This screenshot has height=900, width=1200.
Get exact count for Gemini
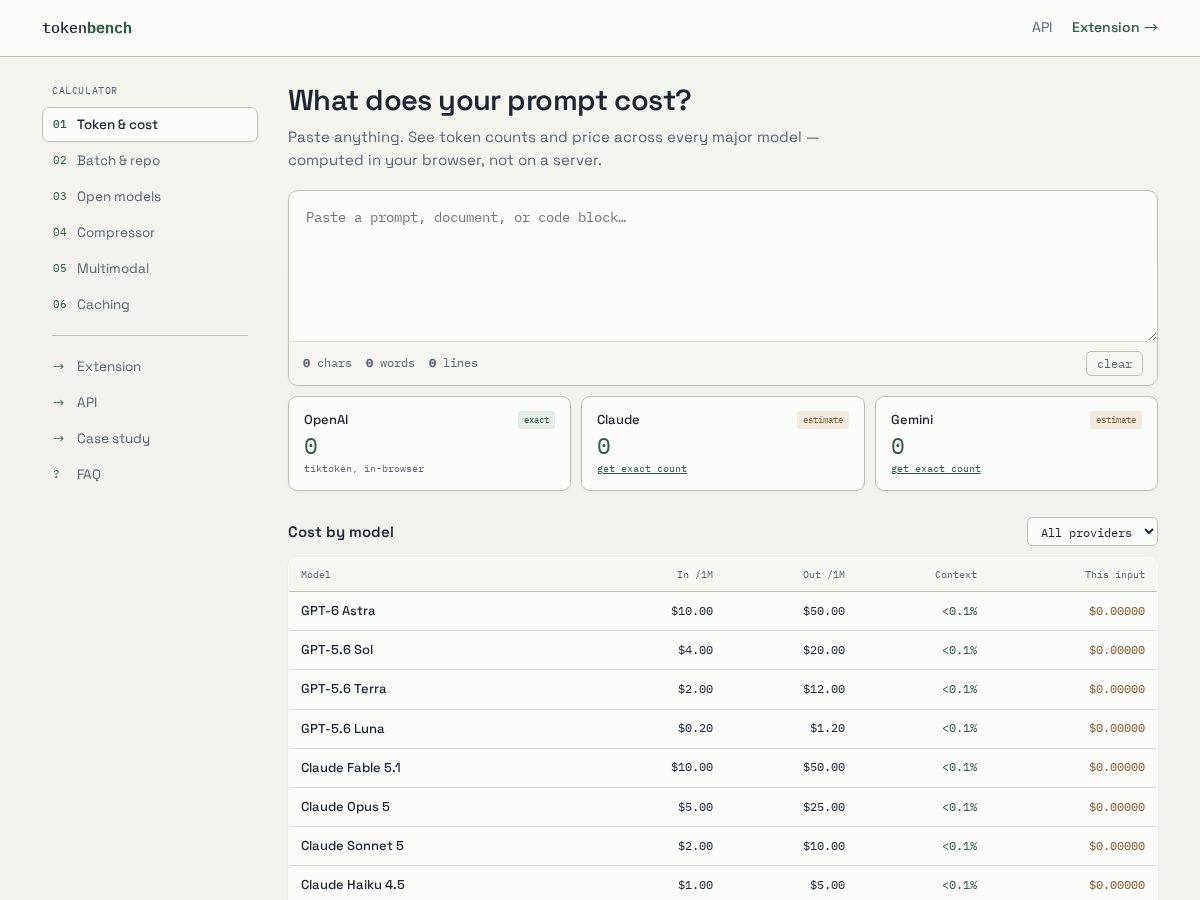tap(936, 469)
